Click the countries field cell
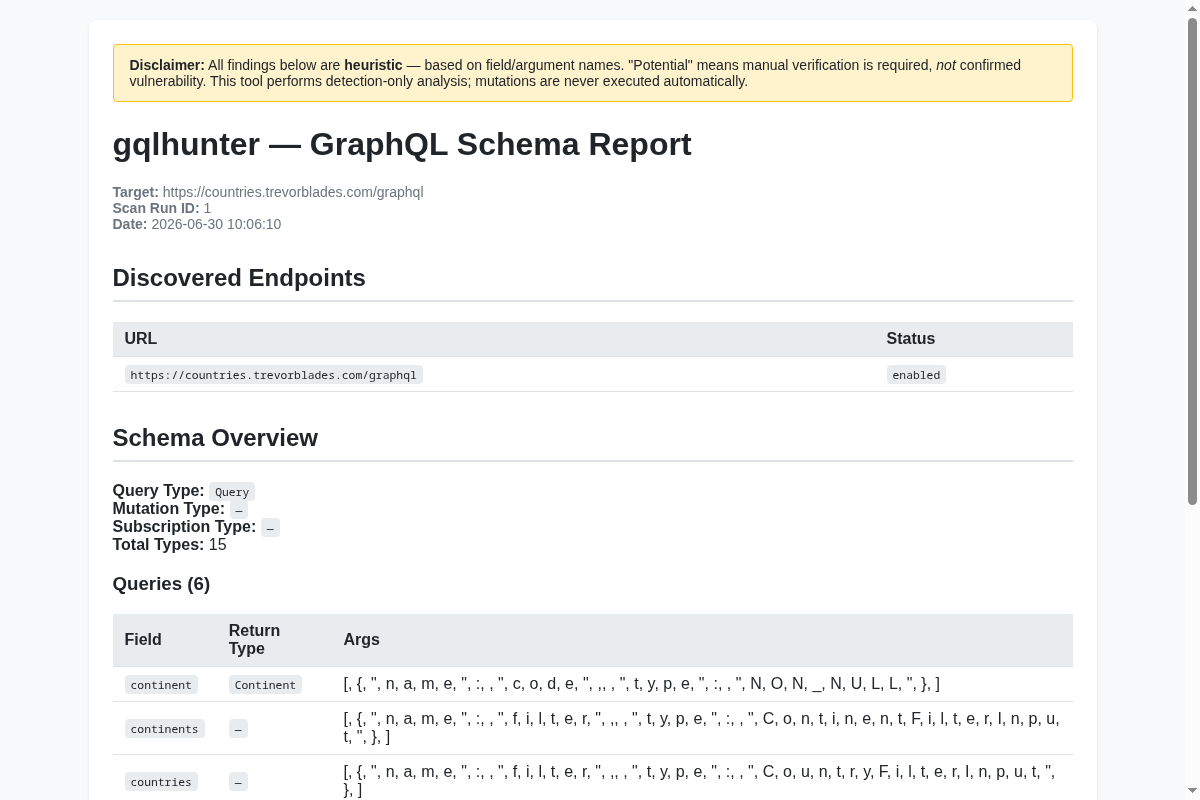 click(x=161, y=782)
